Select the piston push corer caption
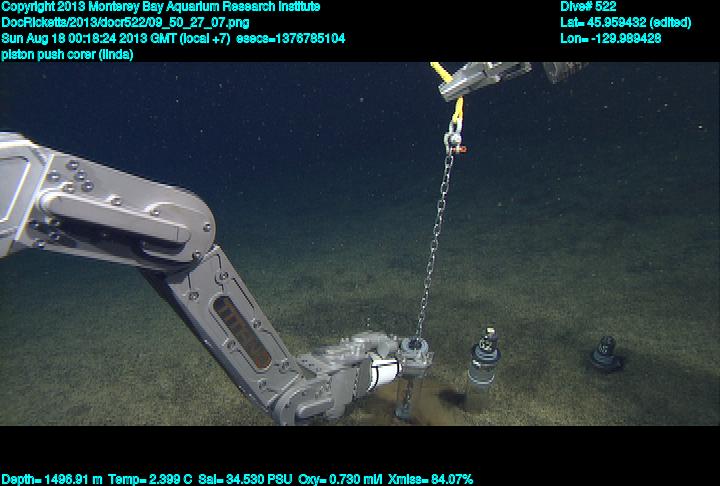720x486 pixels. 67,54
